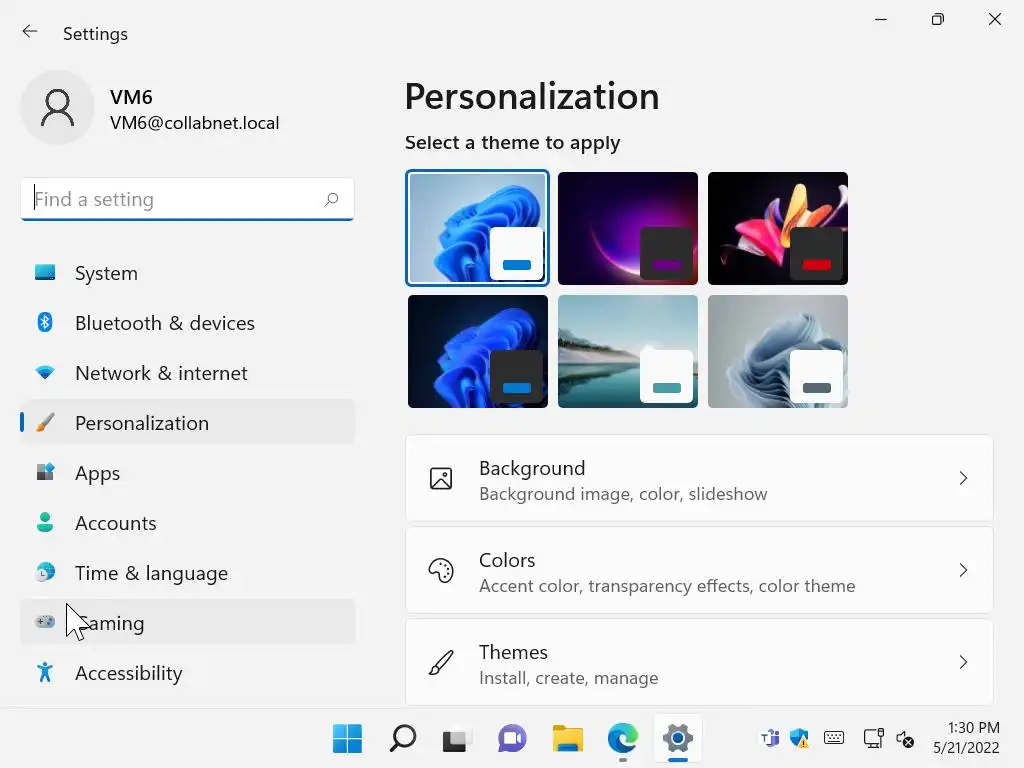Click the System monitor icon in sidebar

tap(45, 272)
